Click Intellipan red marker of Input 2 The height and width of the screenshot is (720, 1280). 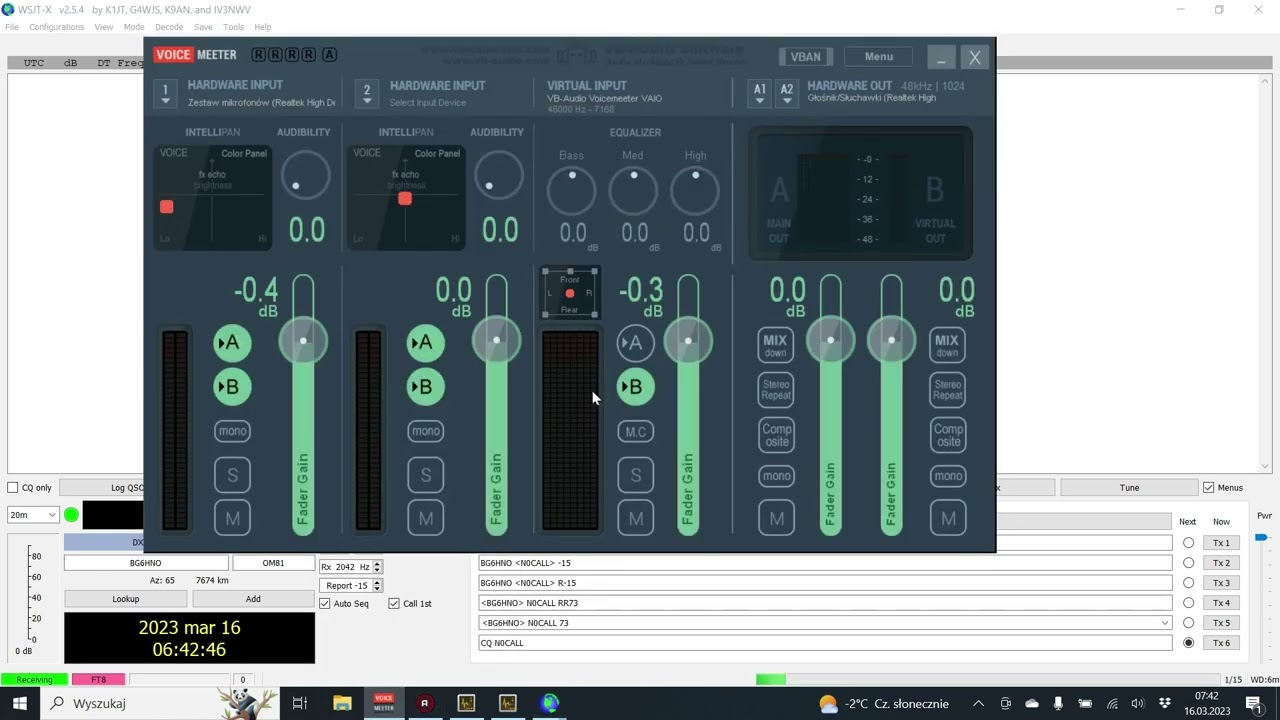(x=405, y=199)
